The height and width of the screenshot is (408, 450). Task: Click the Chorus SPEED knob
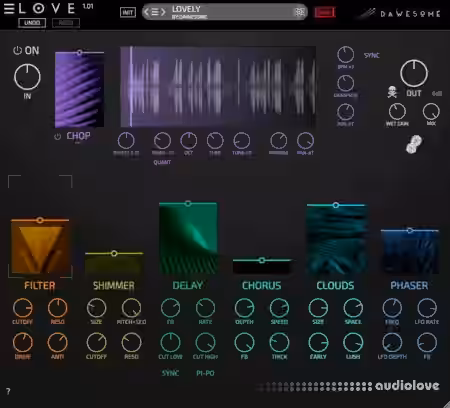[x=279, y=308]
